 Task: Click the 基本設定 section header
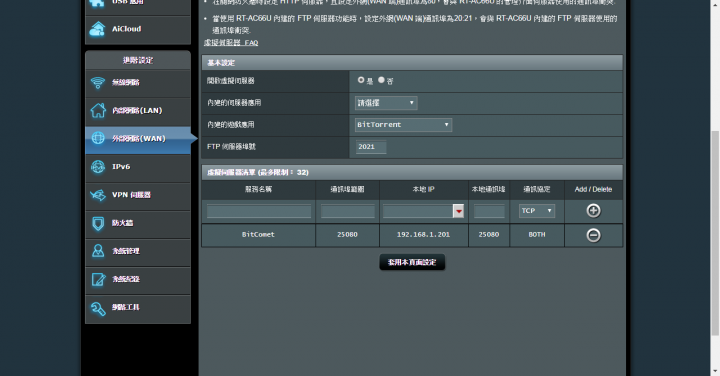coord(412,62)
